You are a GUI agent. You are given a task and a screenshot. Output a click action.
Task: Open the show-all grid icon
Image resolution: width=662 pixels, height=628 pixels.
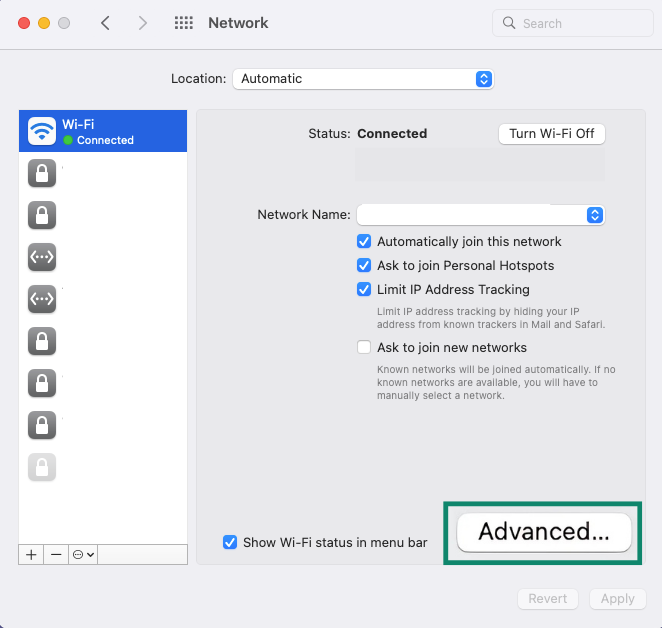pos(184,23)
